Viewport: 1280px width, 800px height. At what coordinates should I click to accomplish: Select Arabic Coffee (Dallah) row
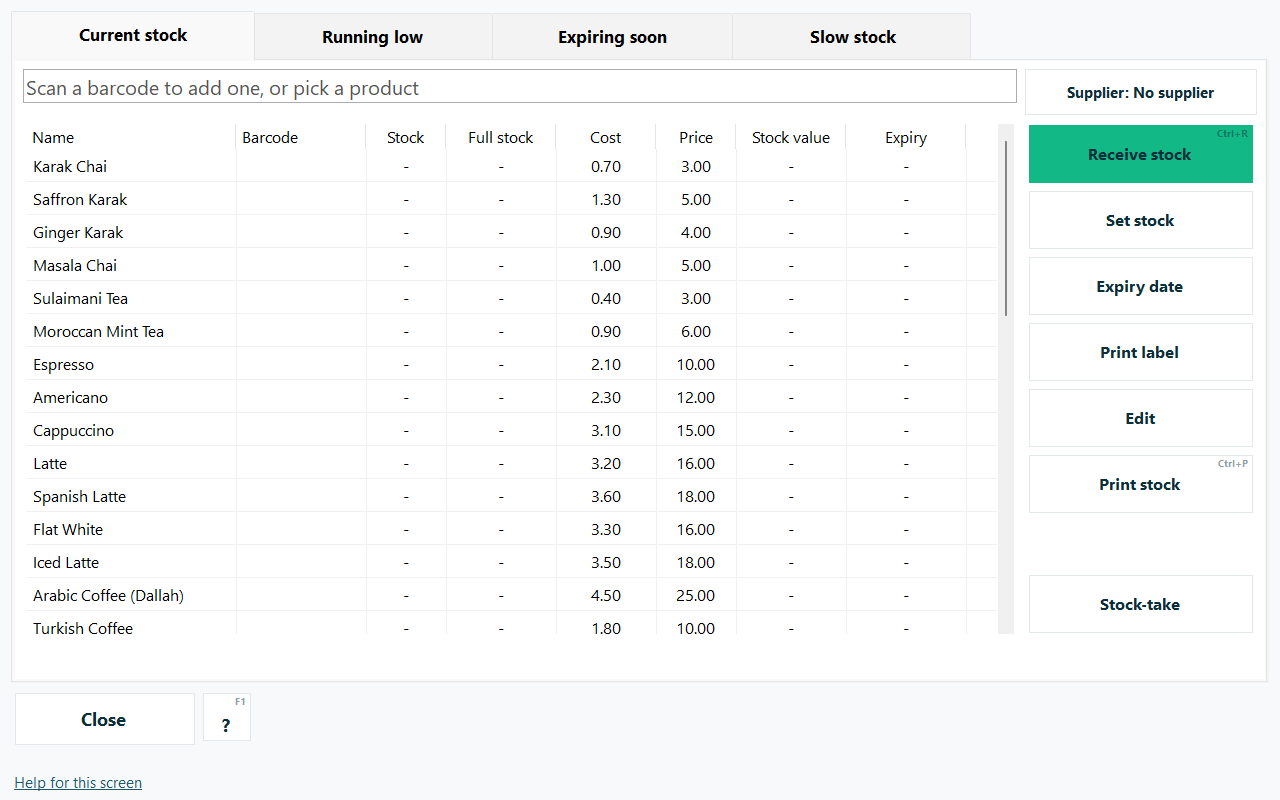[x=511, y=595]
